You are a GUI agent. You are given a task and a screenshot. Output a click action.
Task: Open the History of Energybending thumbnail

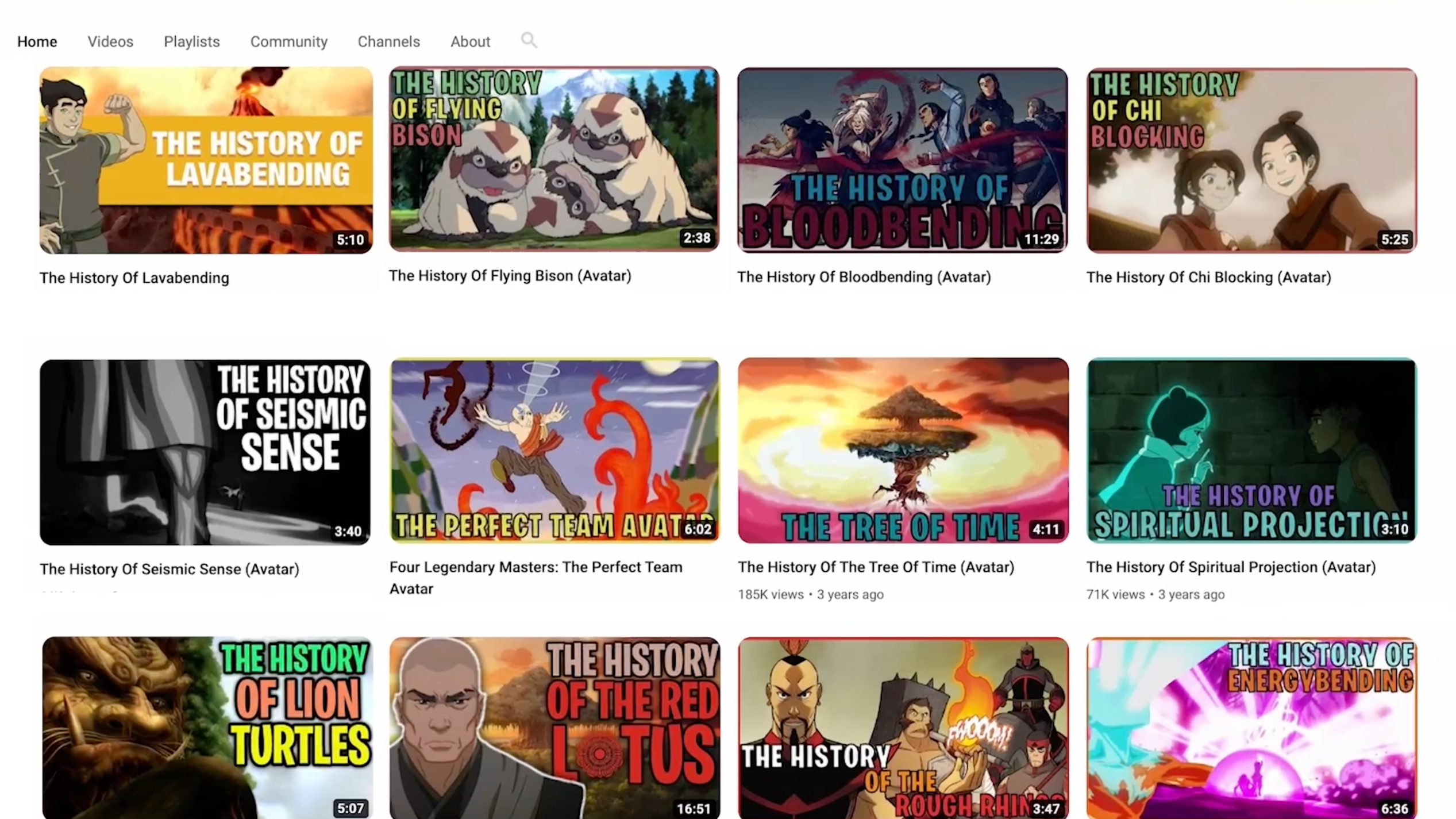[1252, 728]
